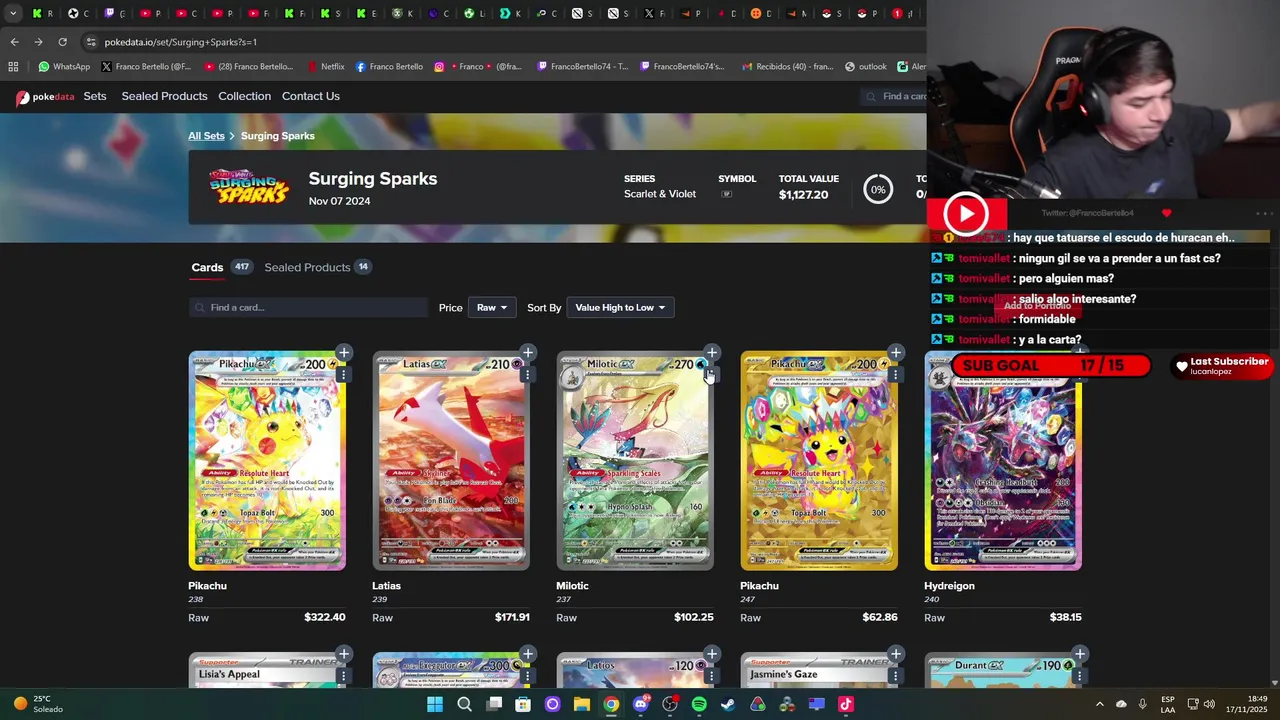Open three-dot menu on Lisia's Appeal card

click(343, 676)
